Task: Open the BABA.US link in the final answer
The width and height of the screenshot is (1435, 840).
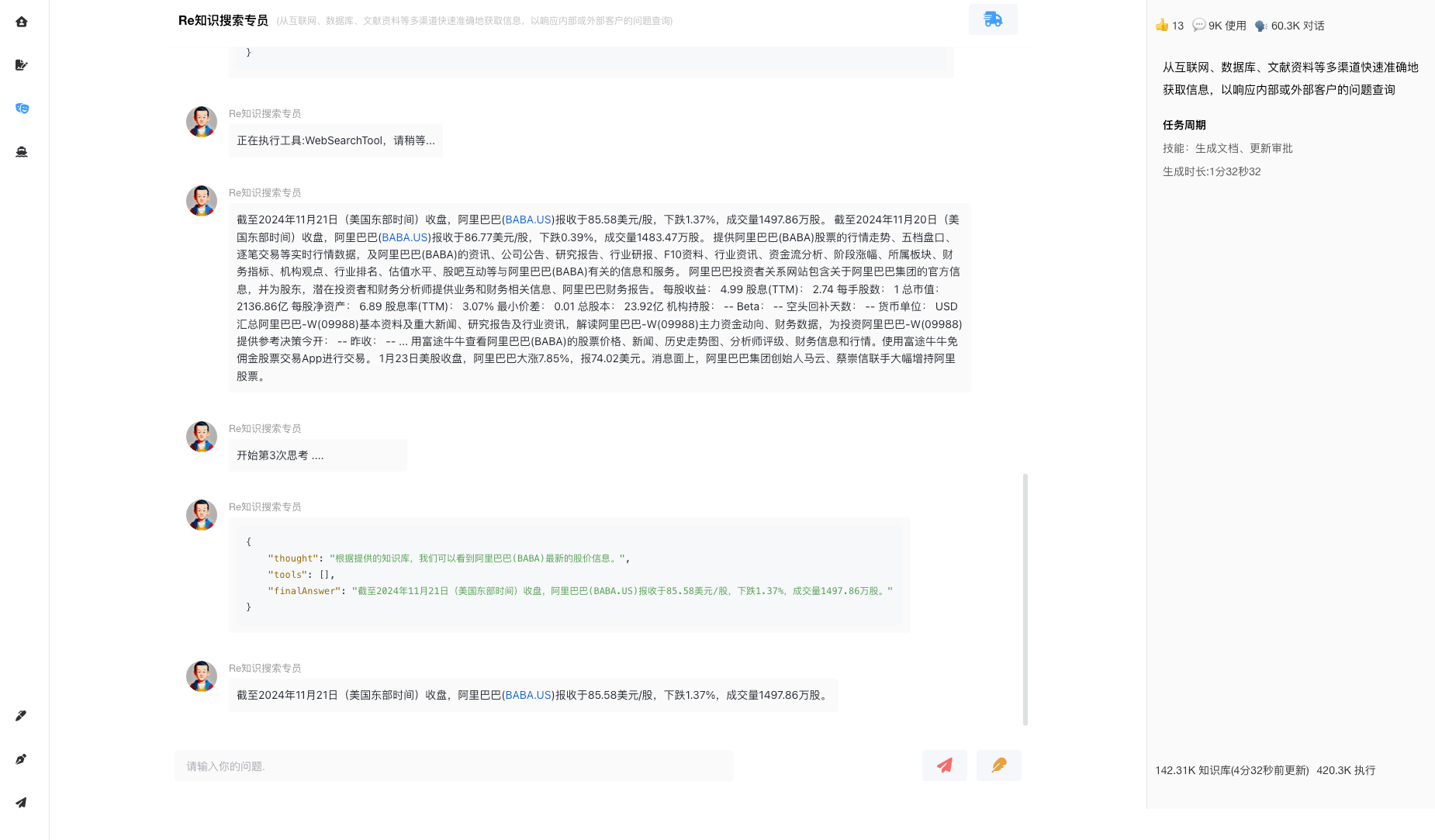Action: click(x=528, y=695)
